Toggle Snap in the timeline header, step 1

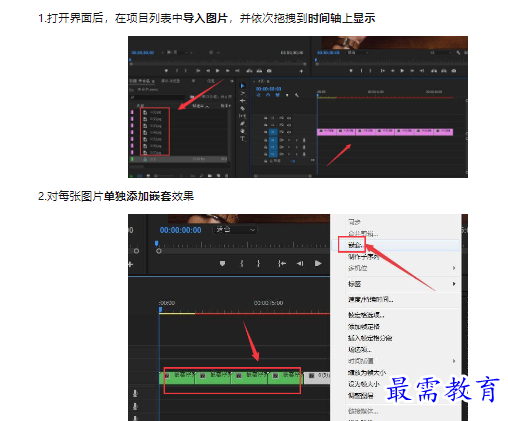(x=268, y=95)
